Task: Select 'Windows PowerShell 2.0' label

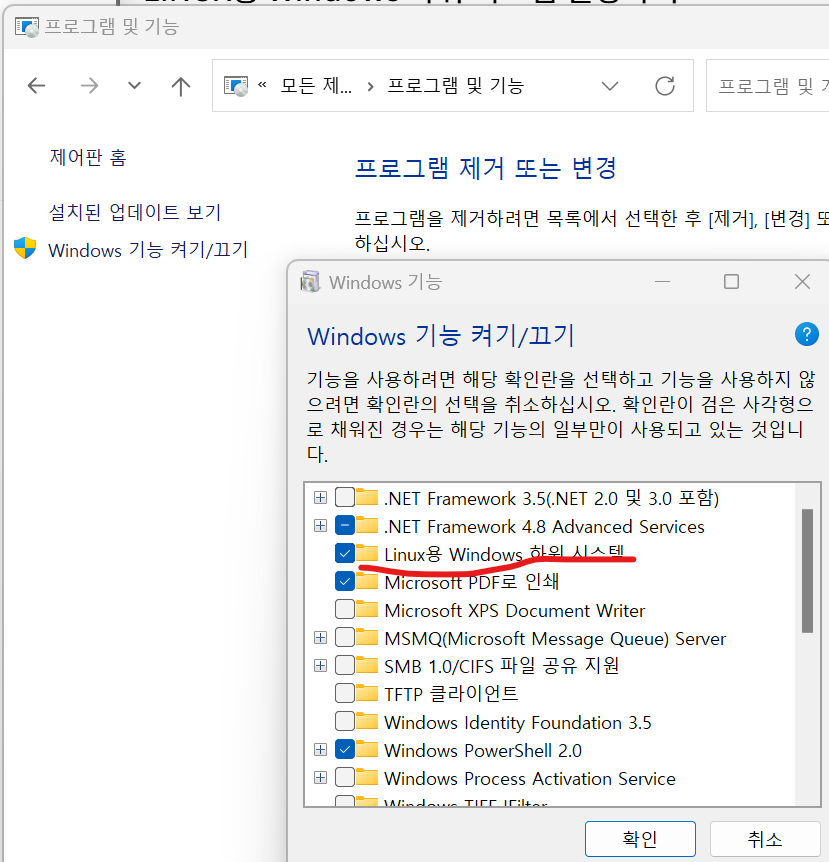Action: click(x=483, y=750)
